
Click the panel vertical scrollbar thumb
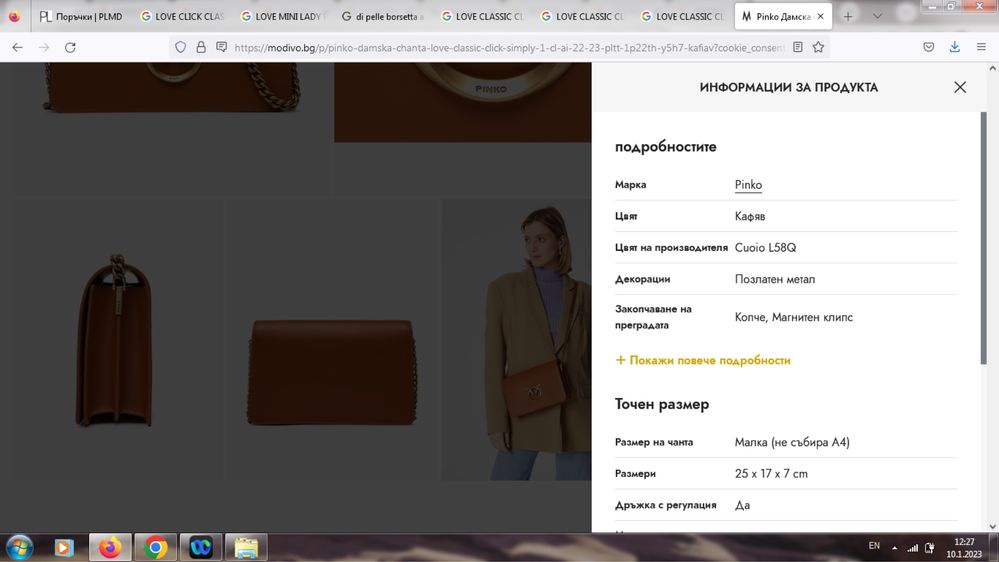point(983,239)
